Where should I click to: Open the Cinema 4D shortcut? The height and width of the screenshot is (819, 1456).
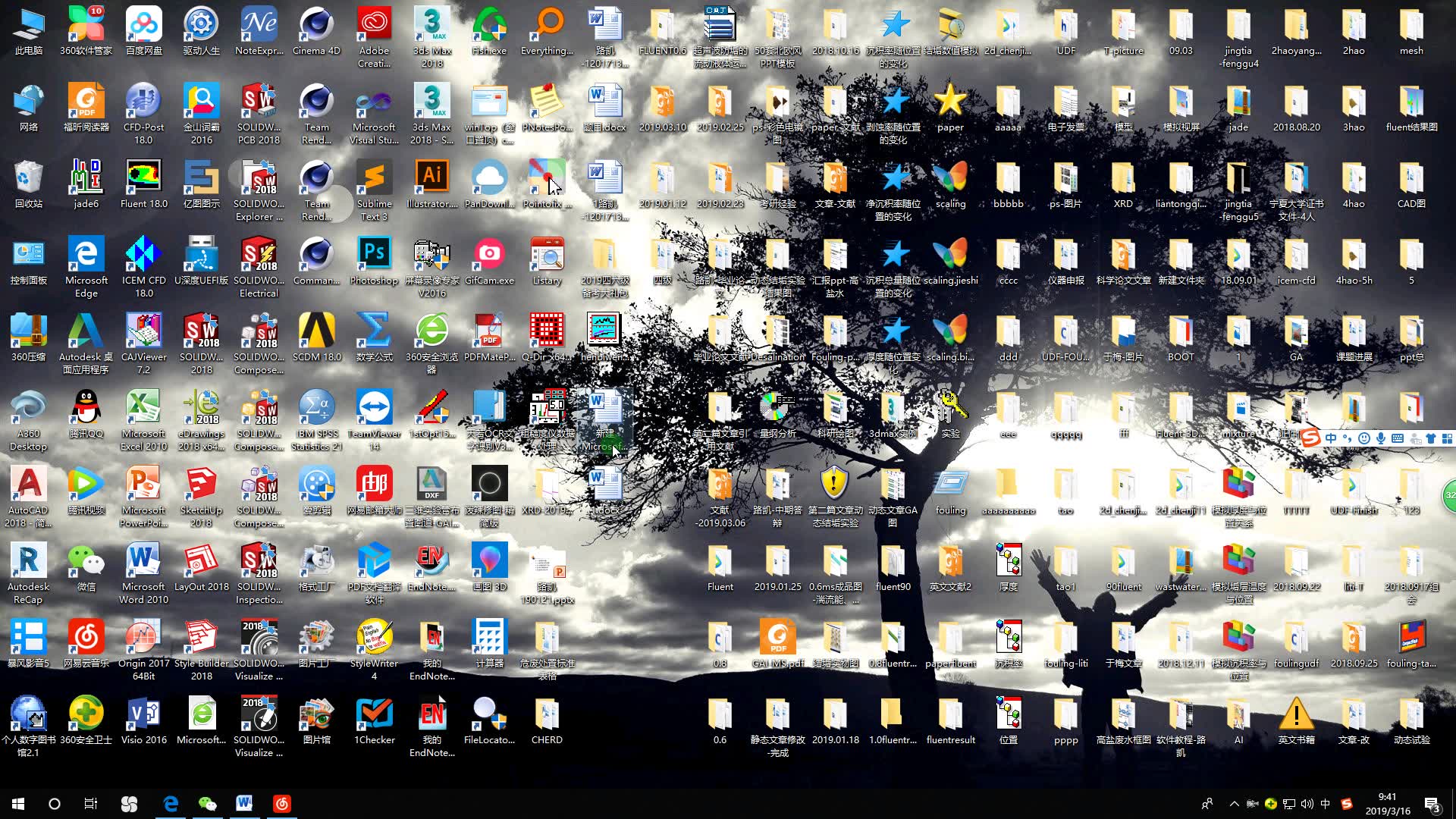pos(316,25)
